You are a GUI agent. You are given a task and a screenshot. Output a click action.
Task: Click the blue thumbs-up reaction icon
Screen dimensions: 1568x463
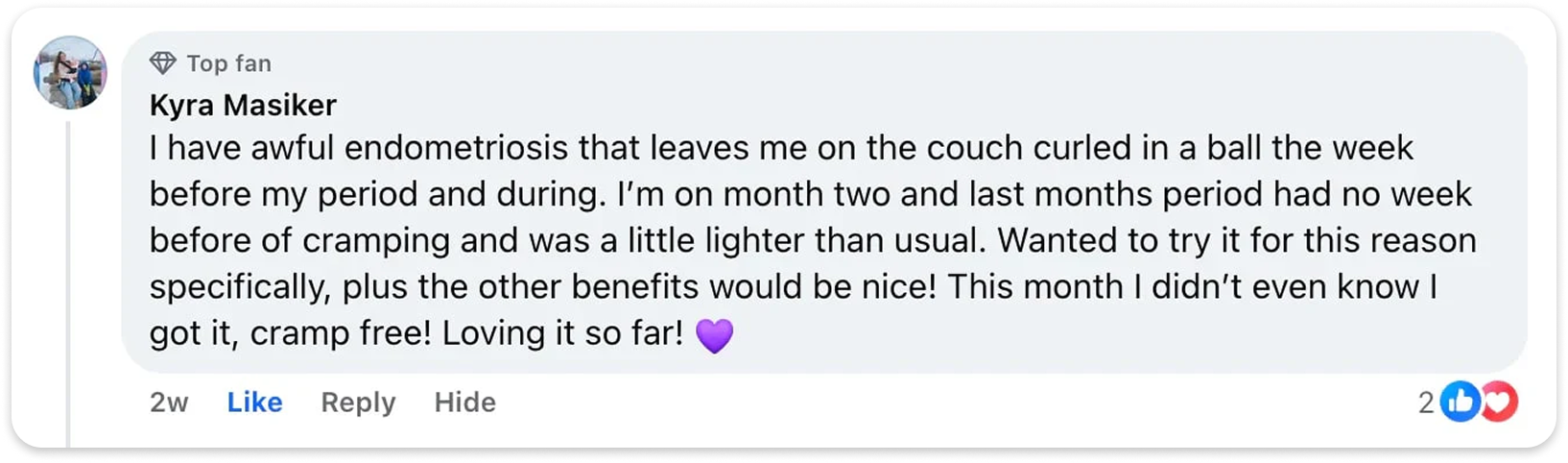(1459, 402)
